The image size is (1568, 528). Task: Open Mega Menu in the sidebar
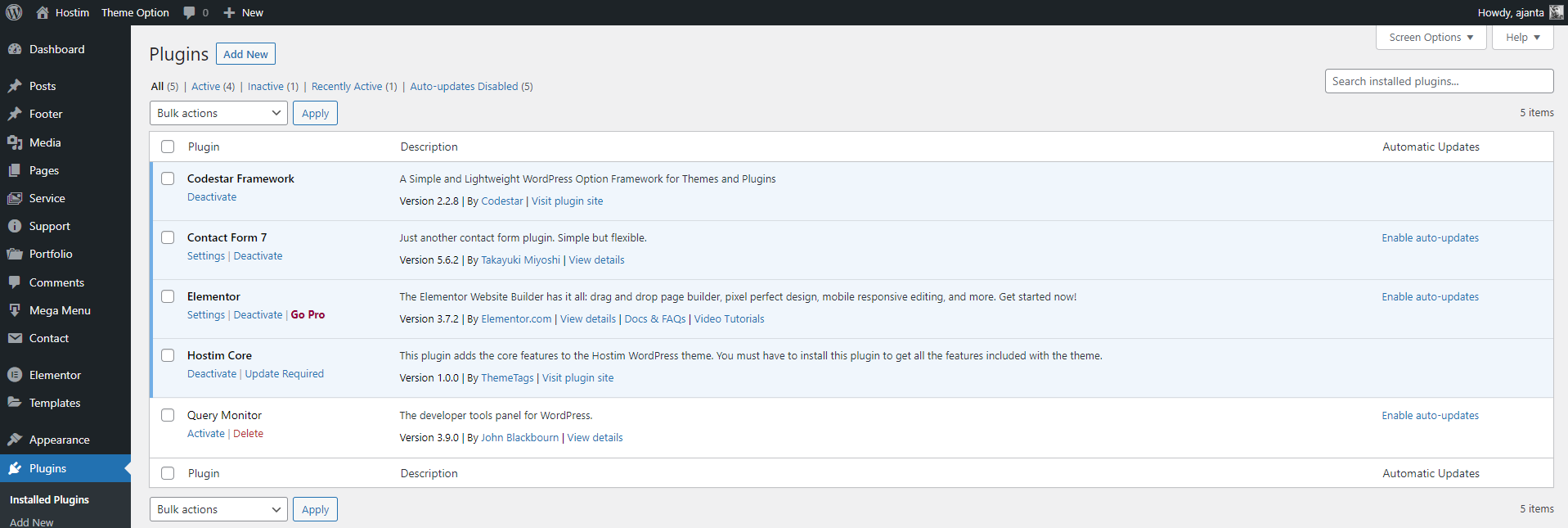[x=60, y=310]
